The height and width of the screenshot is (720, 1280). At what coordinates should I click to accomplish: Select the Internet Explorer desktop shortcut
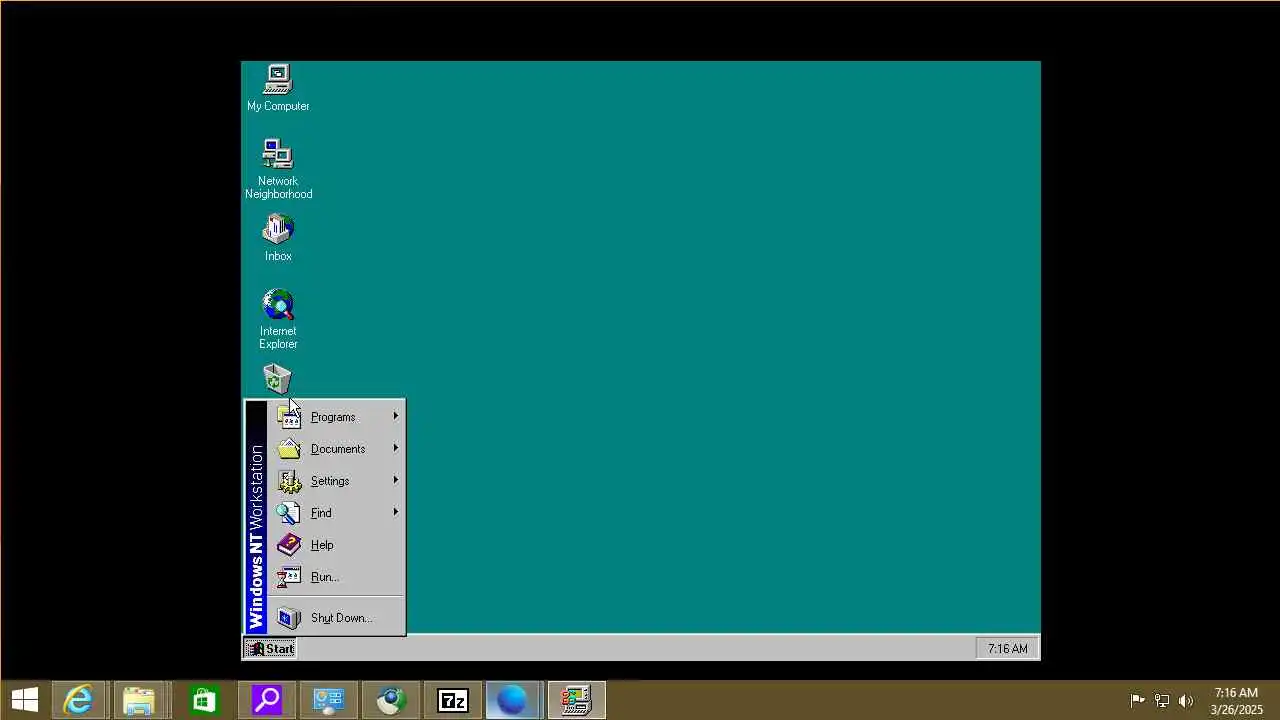[x=278, y=320]
